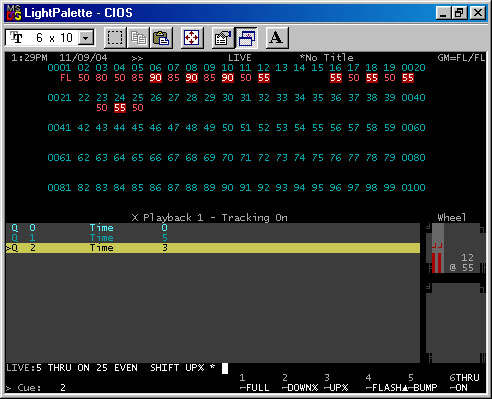Click channel 0061 header
The image size is (492, 399).
coord(59,158)
